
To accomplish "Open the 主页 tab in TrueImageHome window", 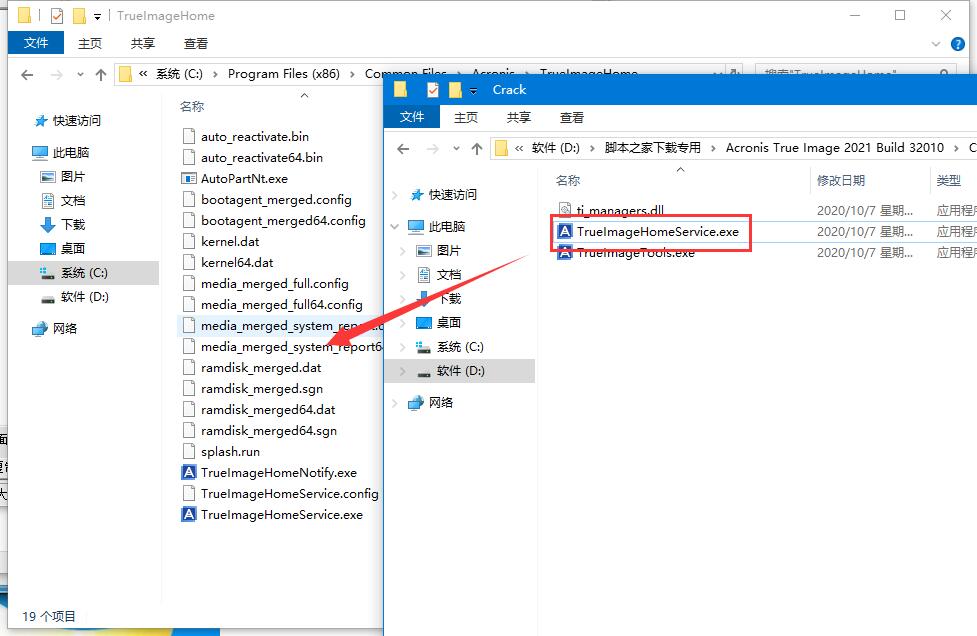I will [x=90, y=44].
